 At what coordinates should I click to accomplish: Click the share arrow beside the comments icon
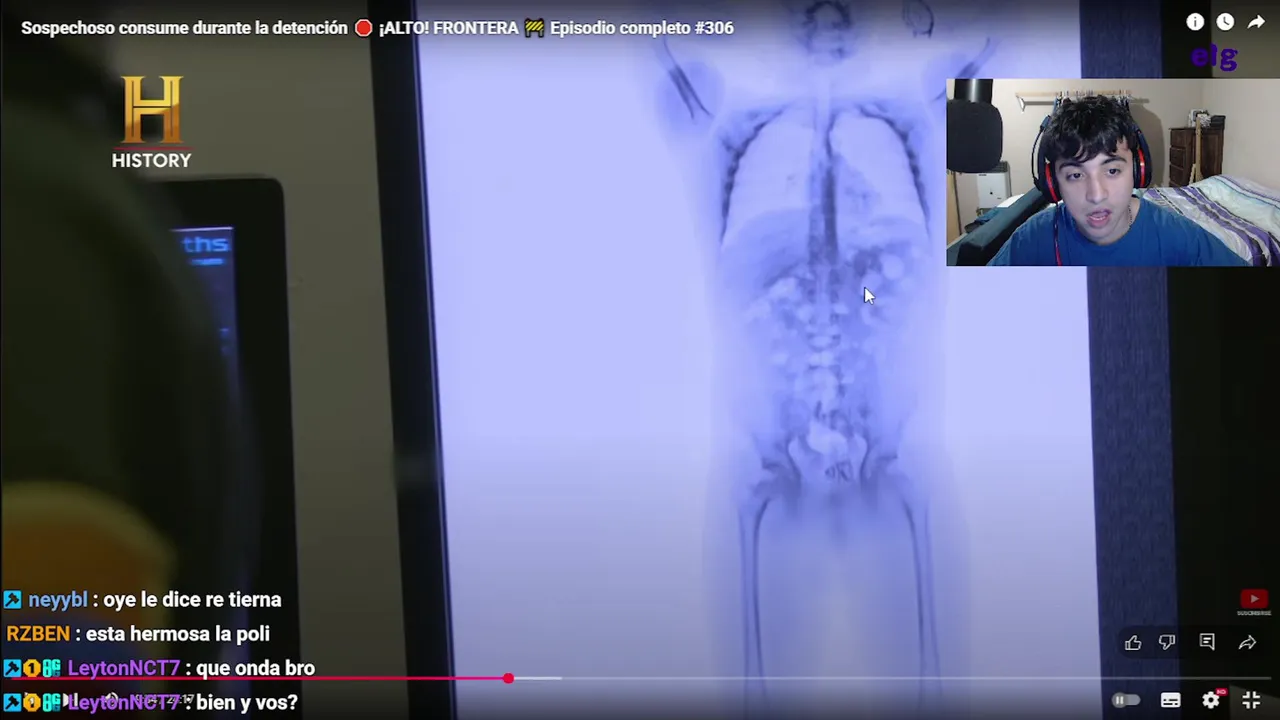pos(1247,643)
